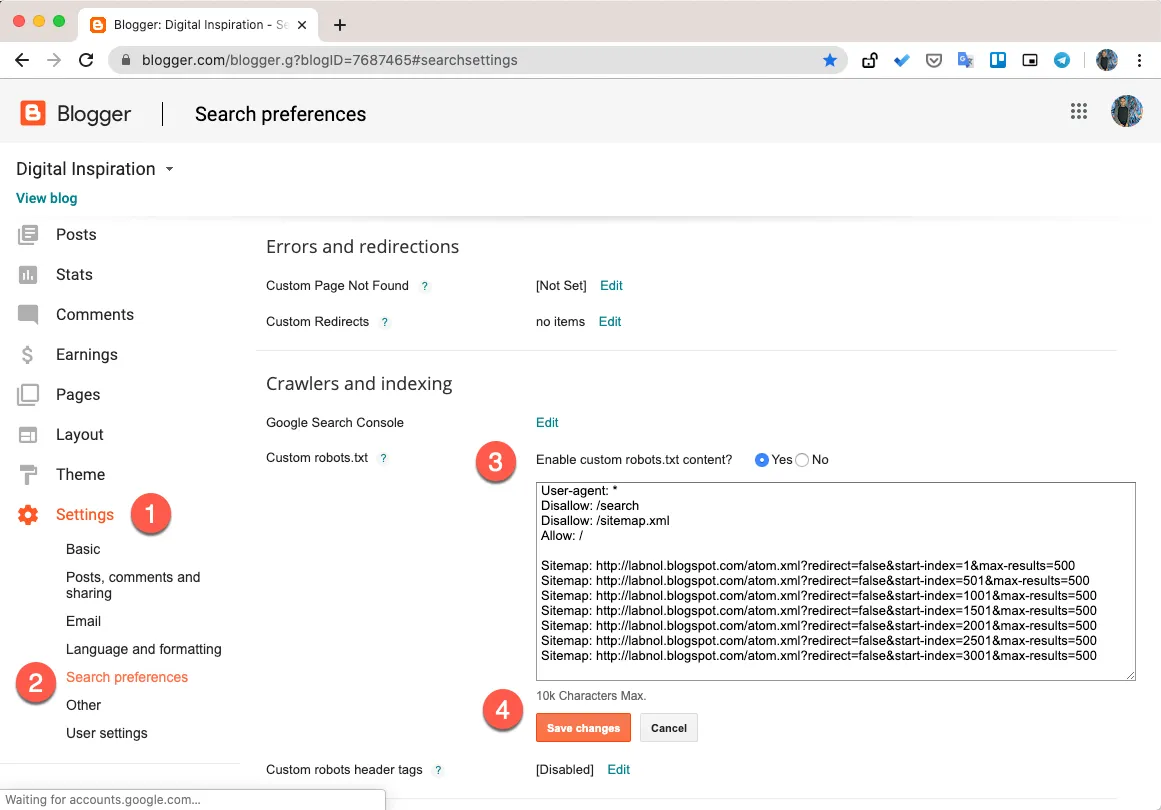1161x810 pixels.
Task: Click inside the robots.txt text box
Action: pyautogui.click(x=835, y=580)
